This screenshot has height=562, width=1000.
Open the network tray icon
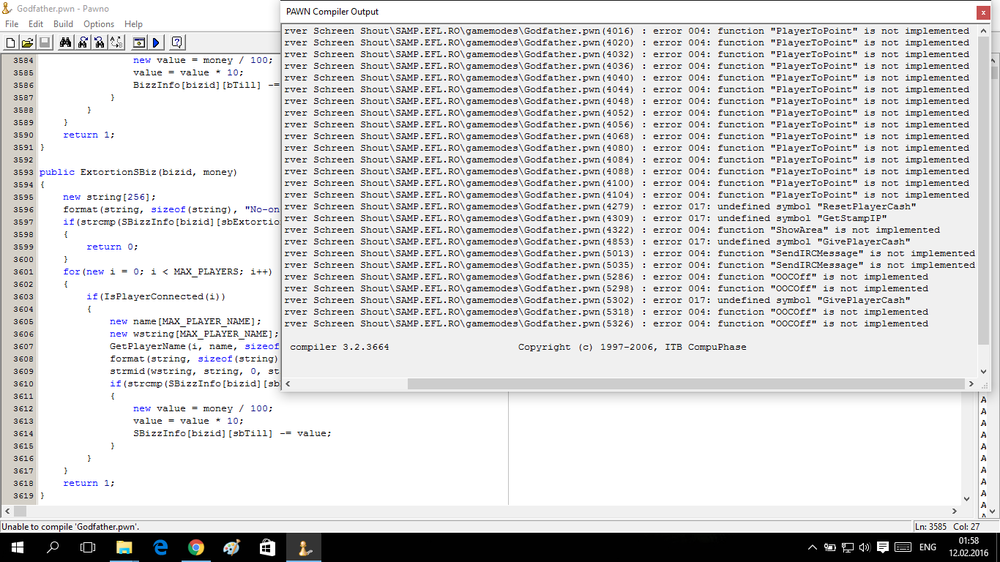[x=848, y=547]
